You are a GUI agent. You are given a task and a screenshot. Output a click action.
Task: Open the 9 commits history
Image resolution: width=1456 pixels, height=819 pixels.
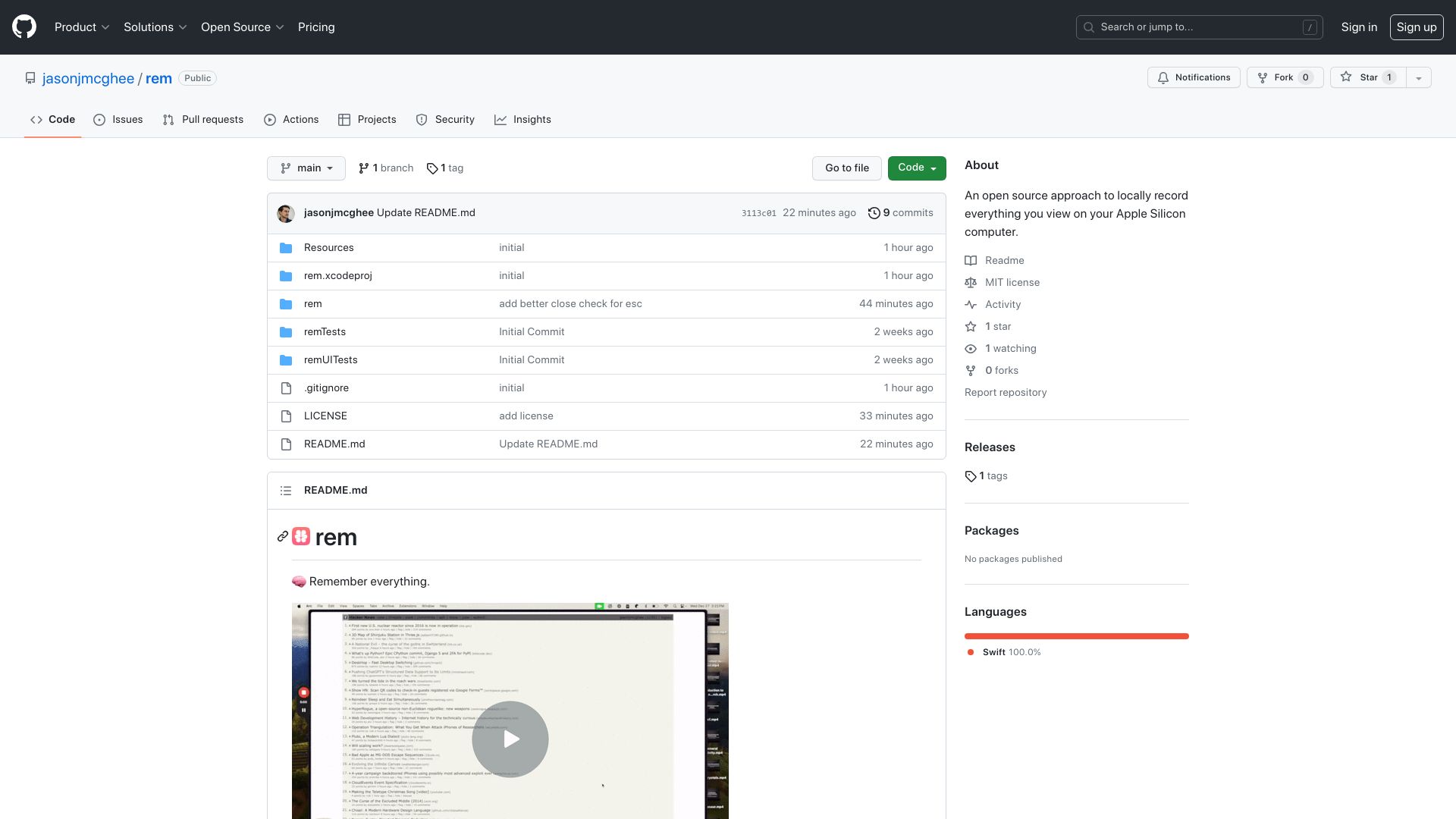click(901, 213)
